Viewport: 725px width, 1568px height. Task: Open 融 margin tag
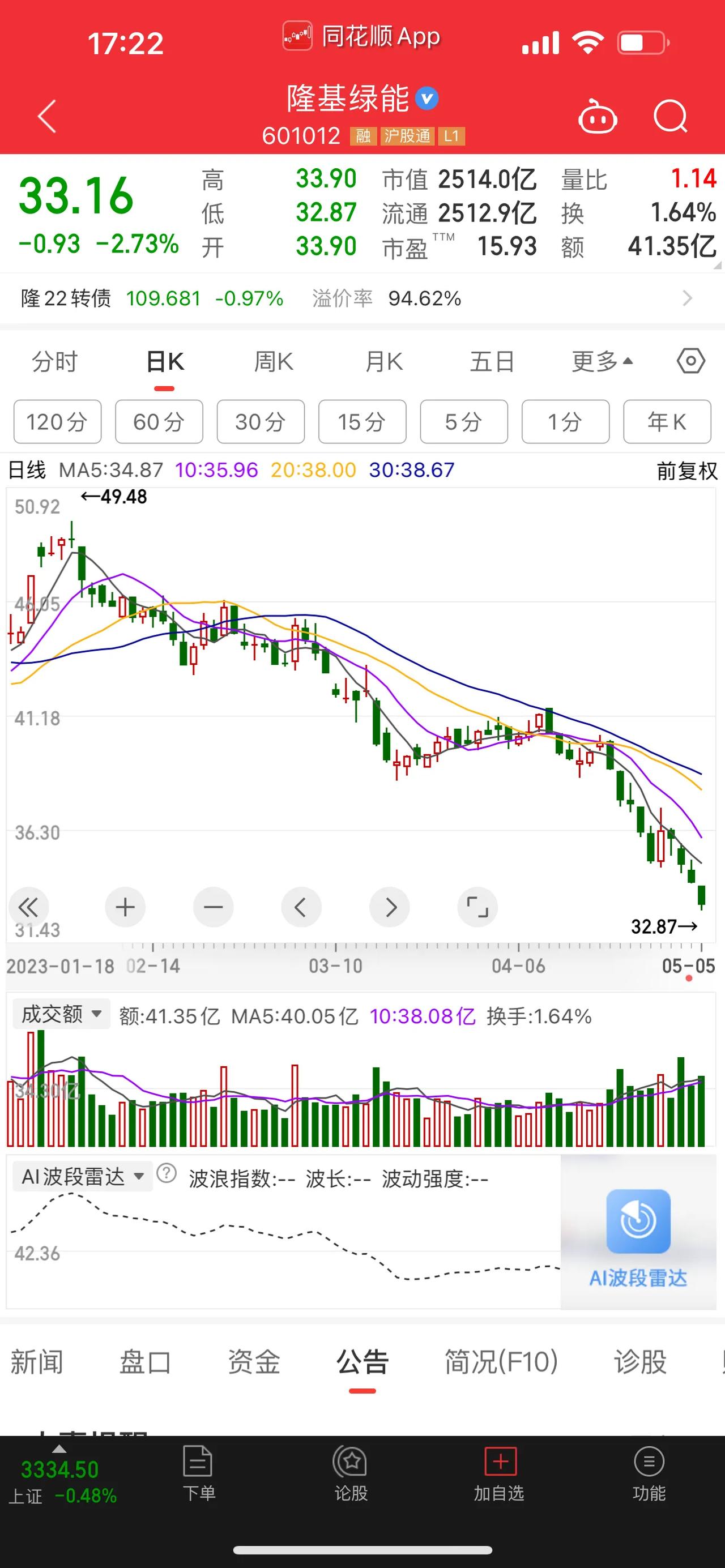point(364,136)
